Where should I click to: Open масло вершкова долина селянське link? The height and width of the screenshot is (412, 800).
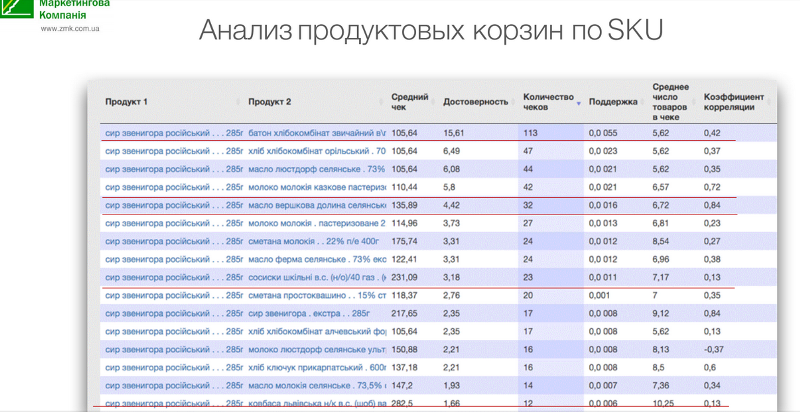tap(316, 205)
